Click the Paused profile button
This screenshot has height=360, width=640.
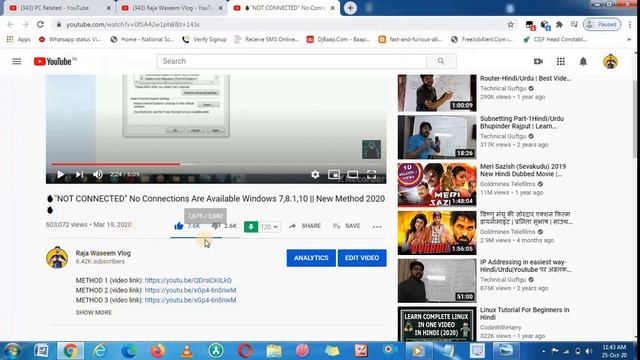click(x=602, y=24)
